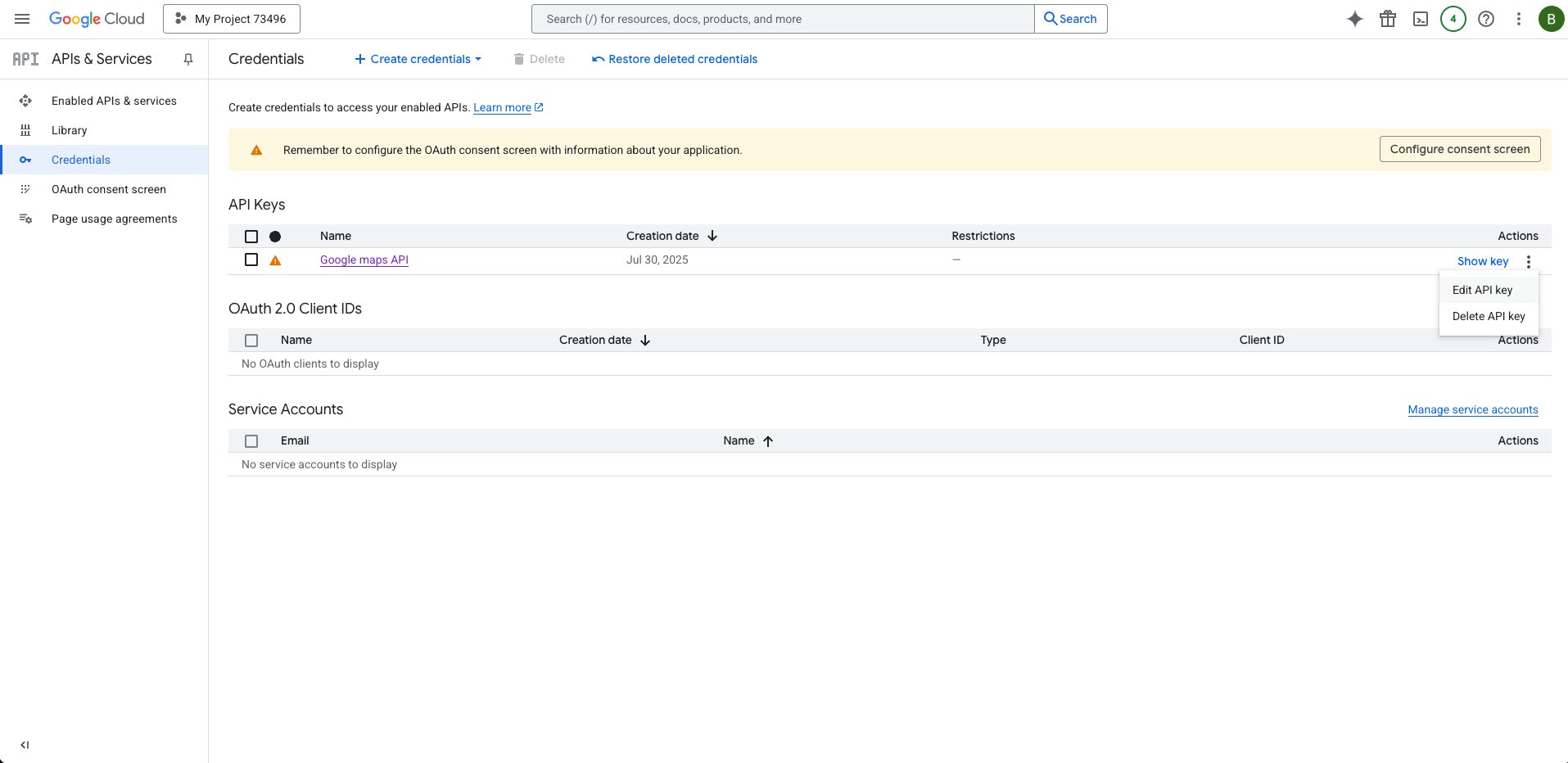Activate Cloud Shell terminal icon
Viewport: 1568px width, 763px height.
click(x=1421, y=19)
